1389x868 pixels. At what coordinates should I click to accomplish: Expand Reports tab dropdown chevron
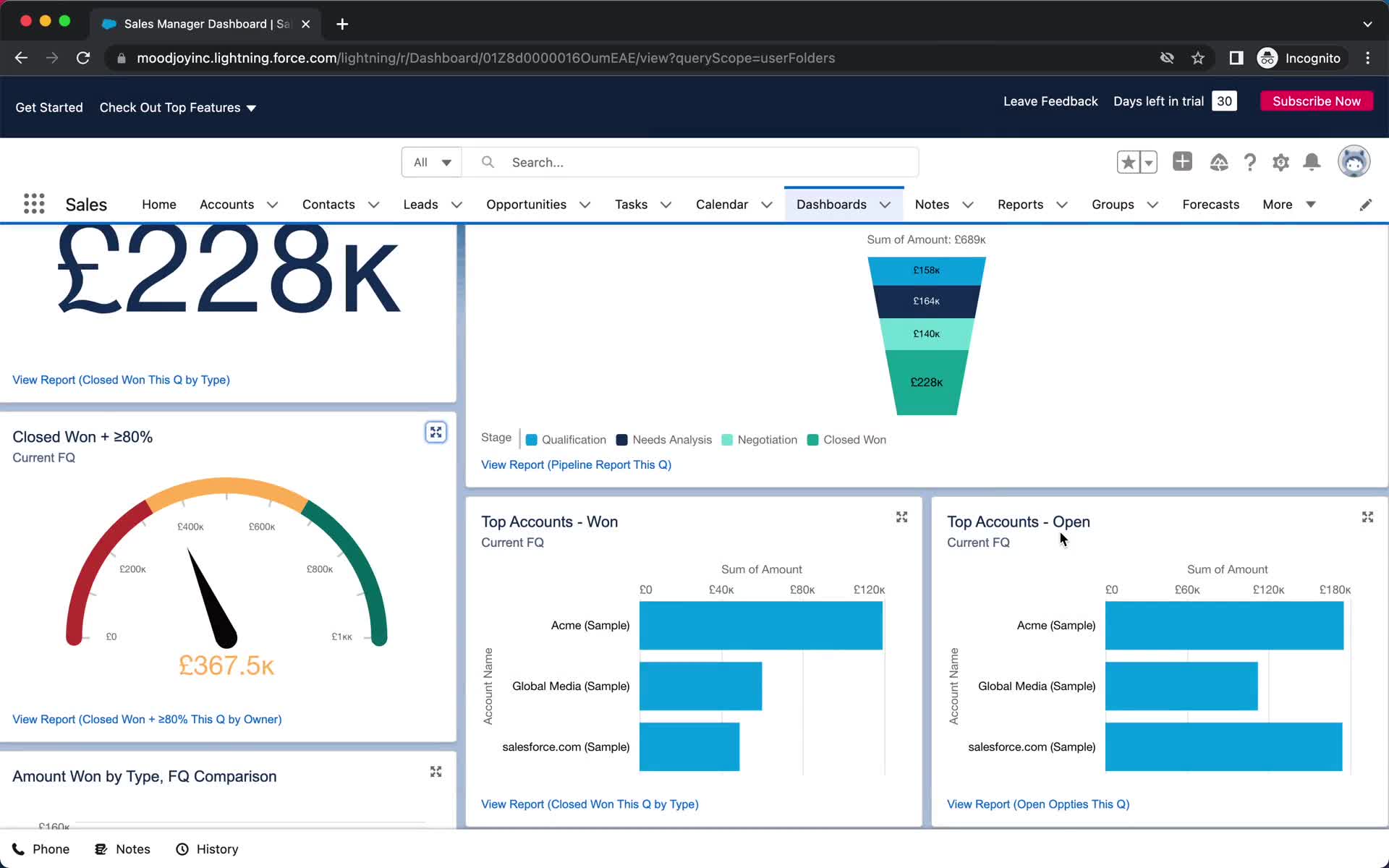pyautogui.click(x=1061, y=205)
